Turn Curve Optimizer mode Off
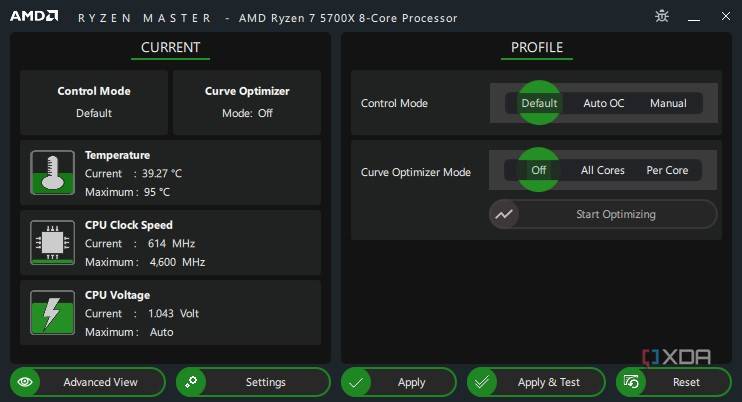Screen dimensions: 742x402 539,170
